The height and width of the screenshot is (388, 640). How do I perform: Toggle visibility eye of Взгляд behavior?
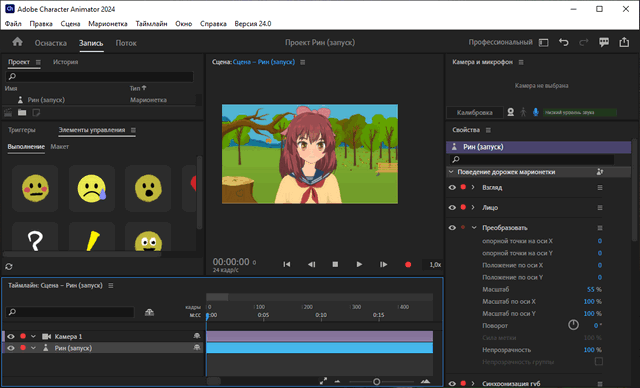coord(452,188)
